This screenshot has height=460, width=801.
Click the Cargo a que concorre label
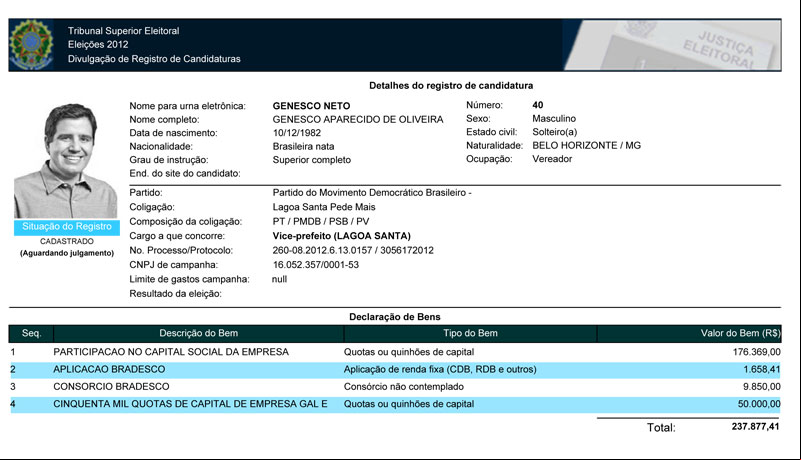click(x=177, y=236)
